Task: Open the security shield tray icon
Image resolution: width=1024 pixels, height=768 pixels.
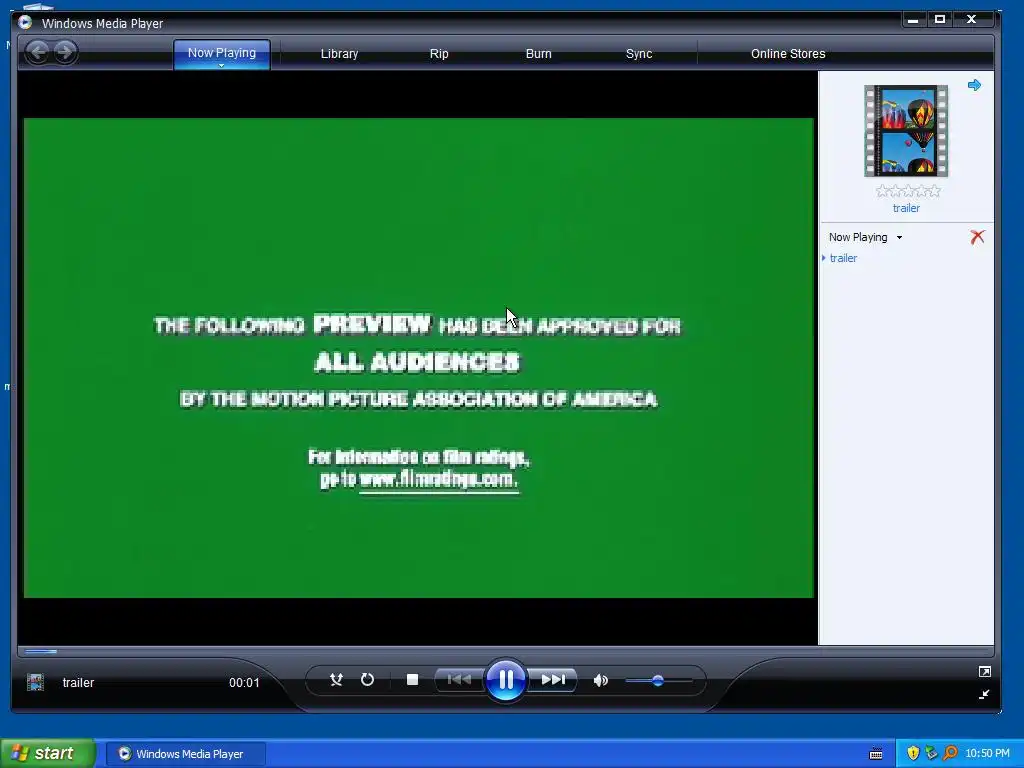Action: 913,753
